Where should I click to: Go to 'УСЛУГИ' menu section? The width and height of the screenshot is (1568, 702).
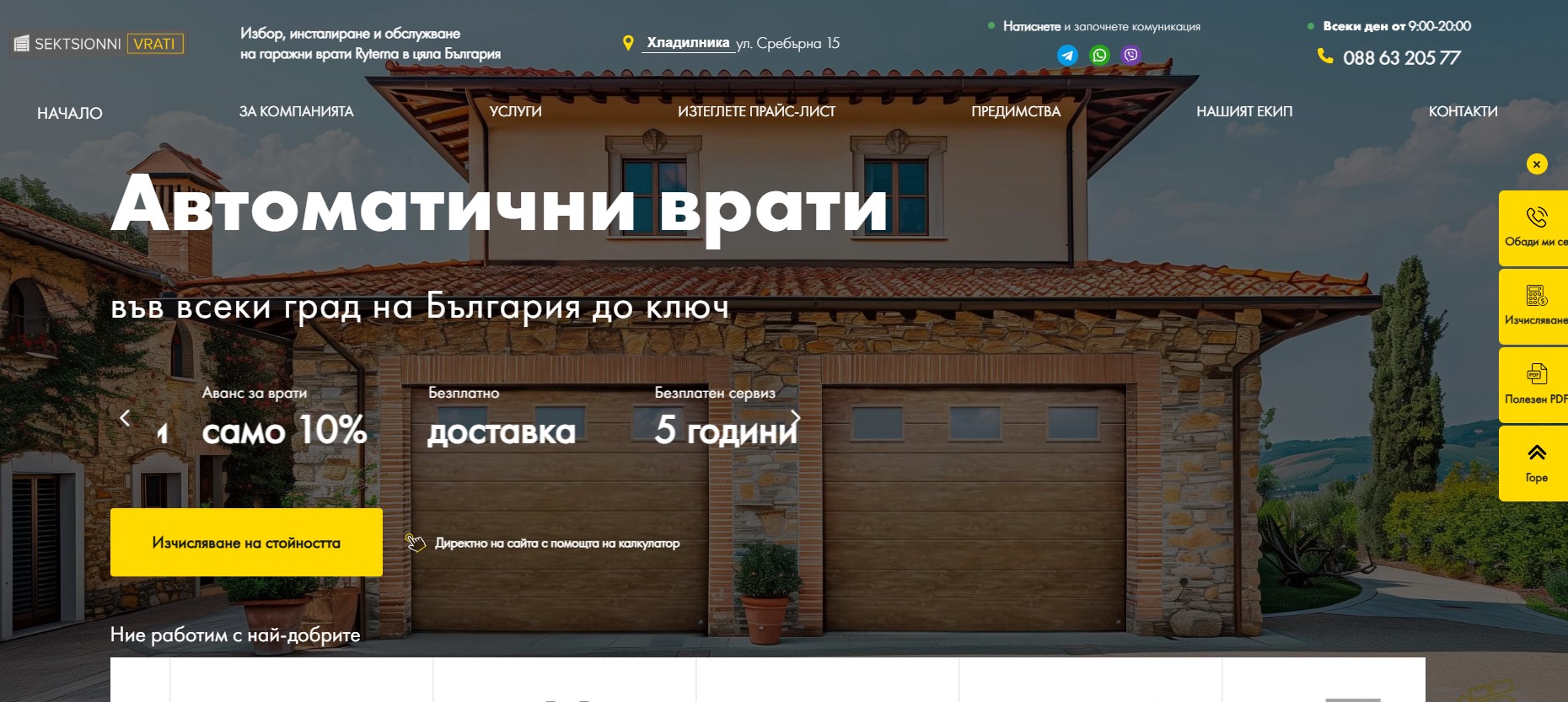pos(515,111)
